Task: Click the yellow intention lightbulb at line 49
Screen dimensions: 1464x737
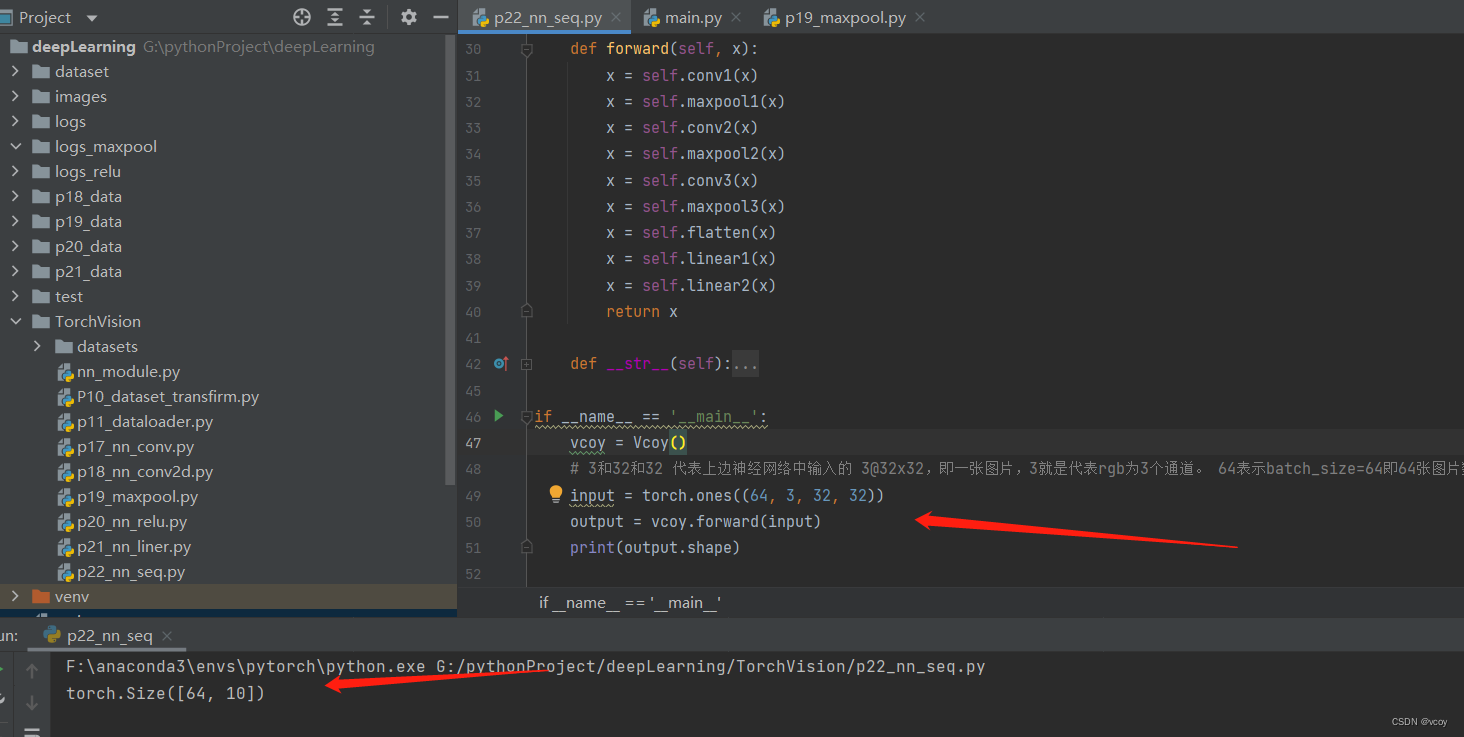Action: (557, 494)
